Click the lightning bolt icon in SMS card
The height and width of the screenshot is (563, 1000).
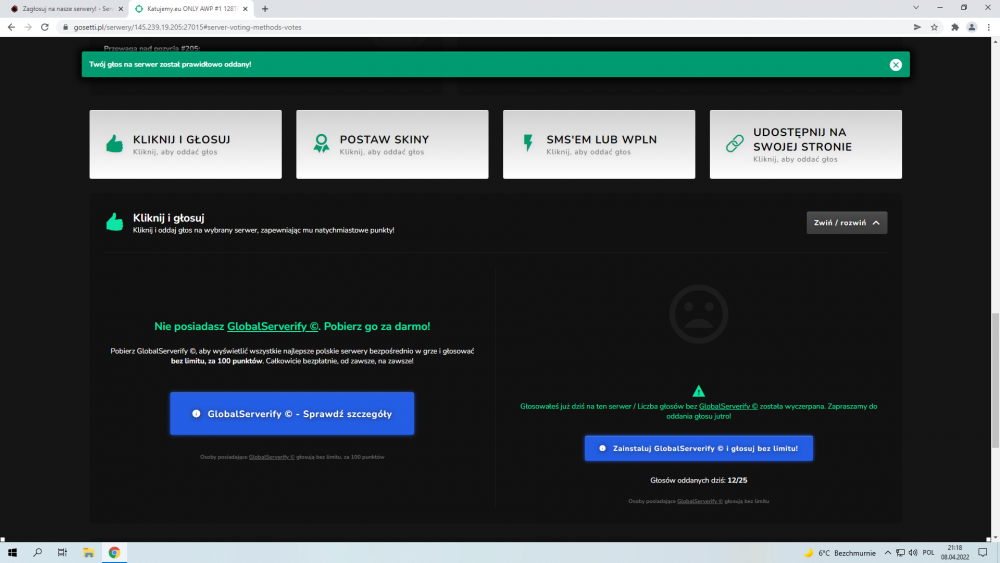point(528,143)
